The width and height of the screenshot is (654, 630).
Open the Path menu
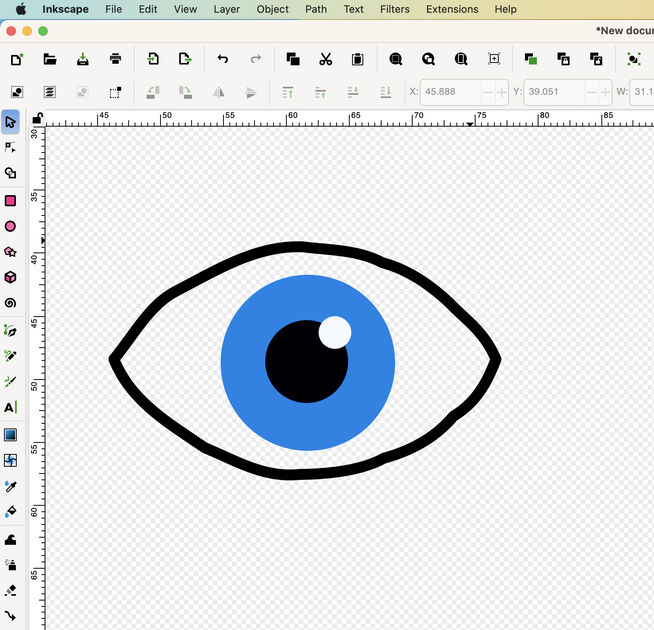[x=316, y=9]
